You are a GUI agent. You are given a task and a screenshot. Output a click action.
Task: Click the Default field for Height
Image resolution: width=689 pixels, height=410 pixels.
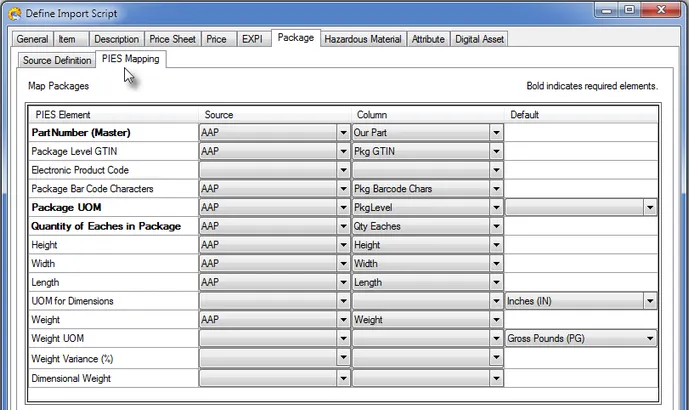(x=580, y=245)
